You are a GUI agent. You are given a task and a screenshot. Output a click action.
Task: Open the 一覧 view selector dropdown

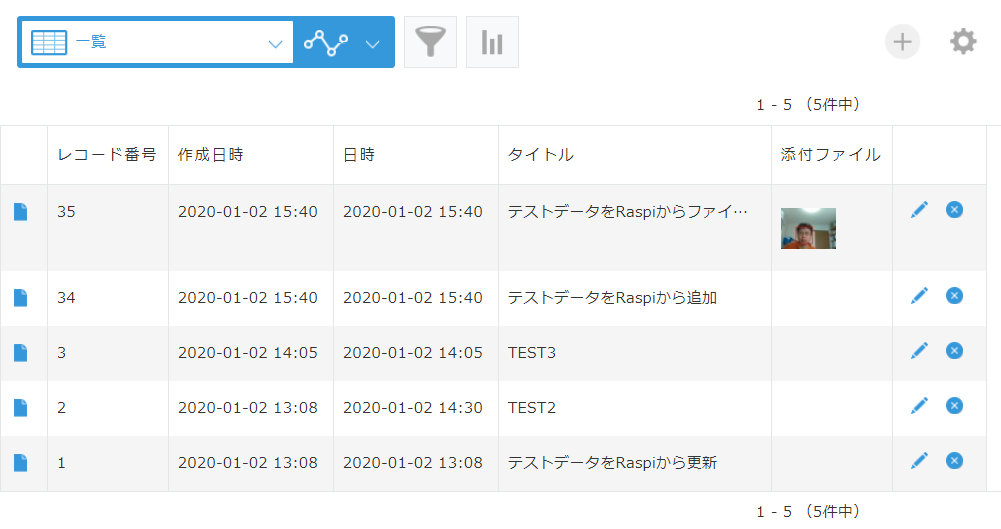click(157, 43)
